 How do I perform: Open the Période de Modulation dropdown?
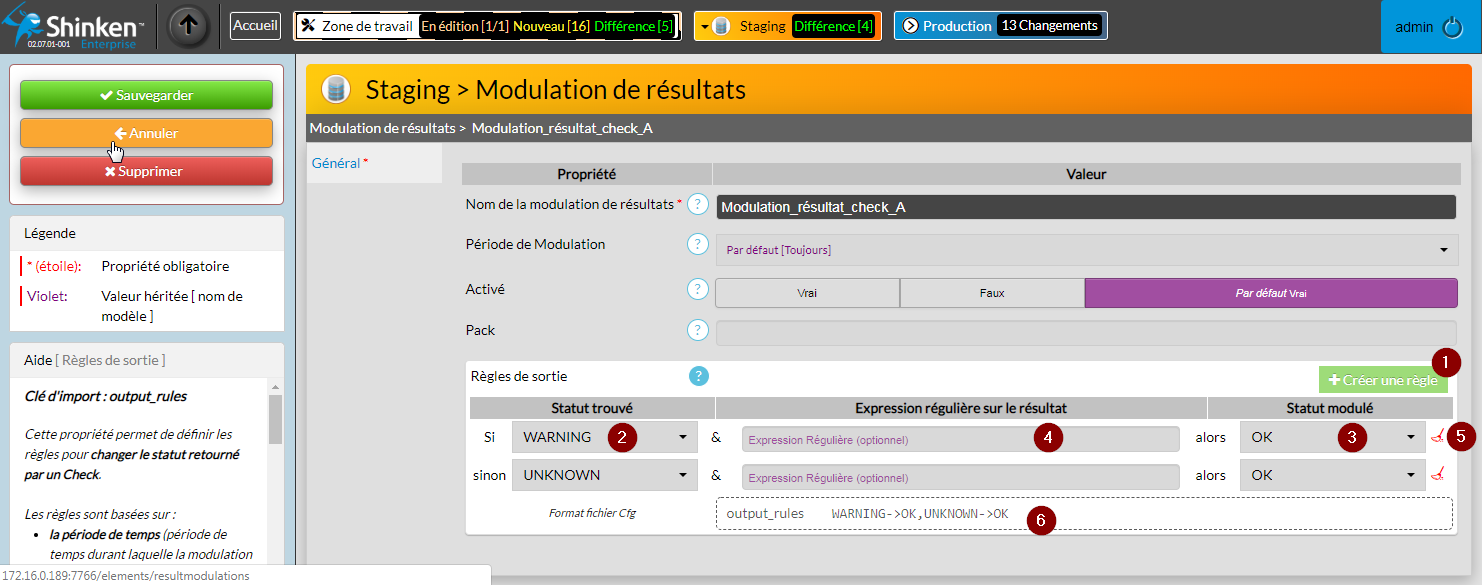pyautogui.click(x=1086, y=249)
